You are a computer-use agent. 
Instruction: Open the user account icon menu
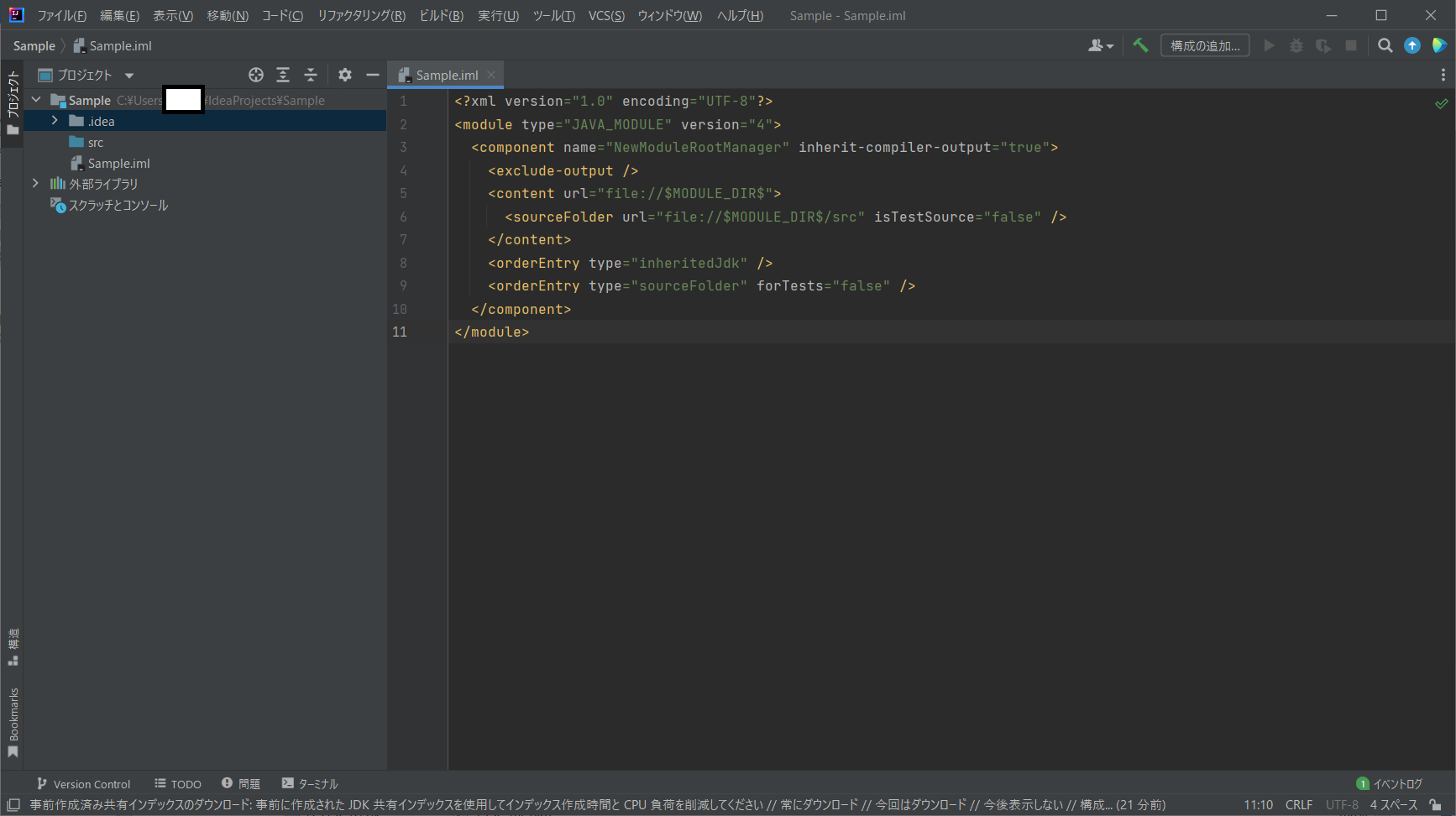pyautogui.click(x=1100, y=45)
